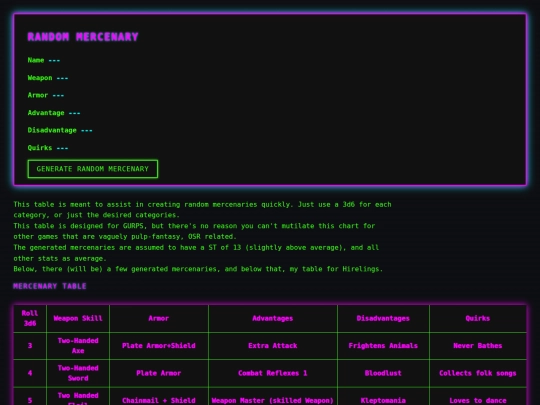Click the Advantages column header
The width and height of the screenshot is (540, 405).
coord(273,318)
